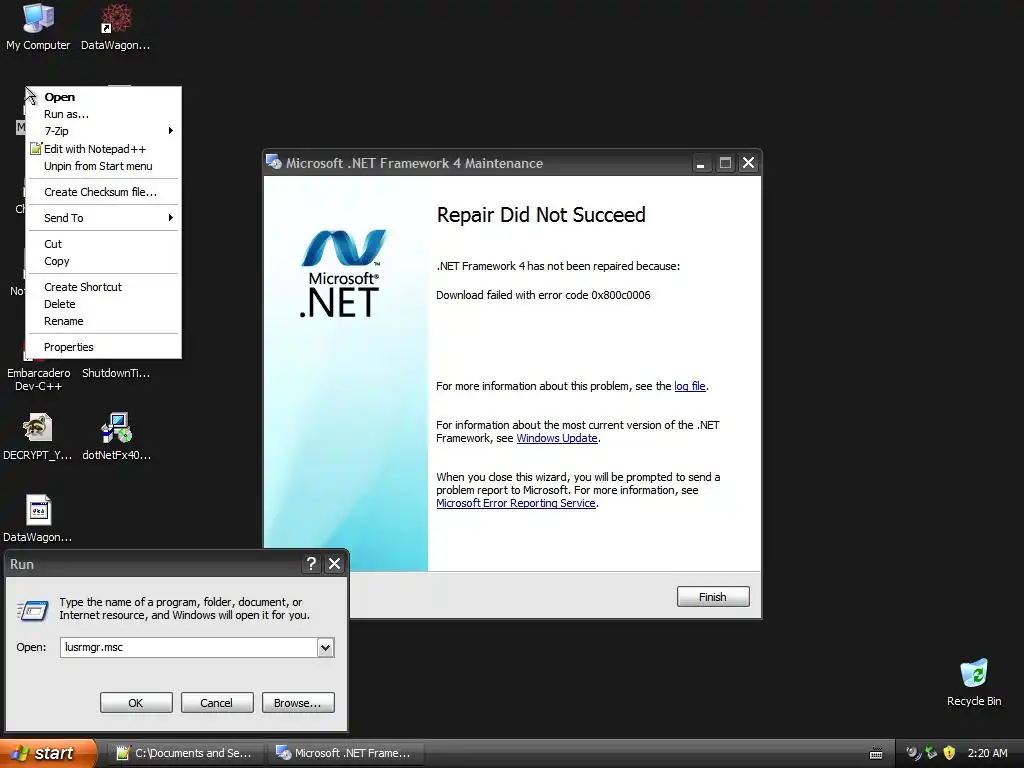Open the Microsoft Error Reporting Service link
1024x768 pixels.
point(516,503)
